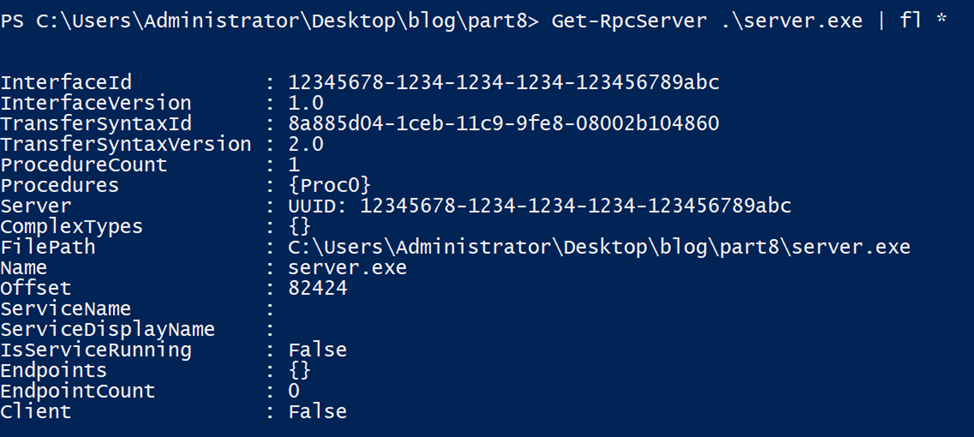The width and height of the screenshot is (974, 437).
Task: Click the InterfaceVersion value 1.0
Action: (305, 103)
